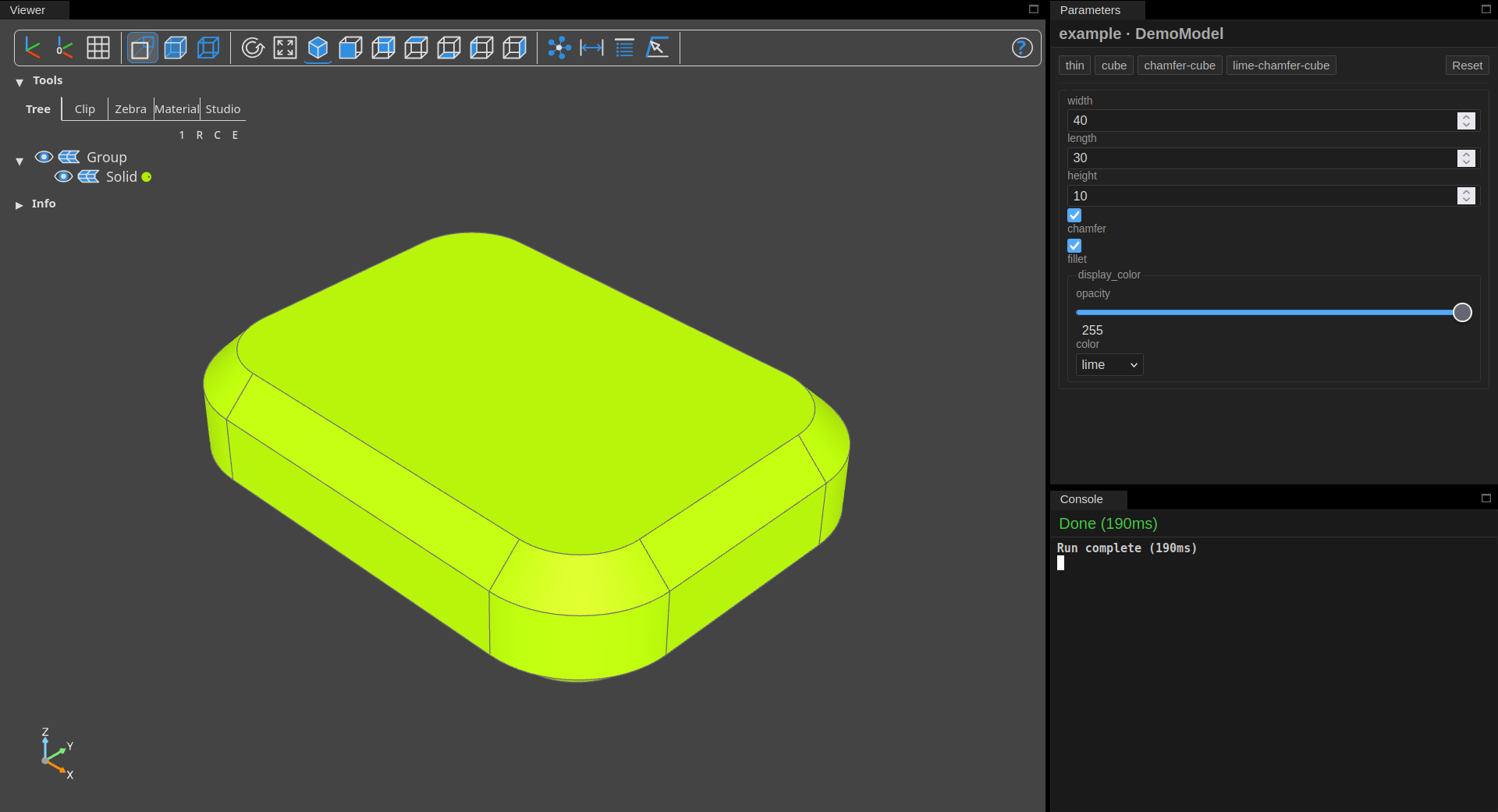Toggle axes at origin icon
The height and width of the screenshot is (812, 1498).
click(66, 48)
